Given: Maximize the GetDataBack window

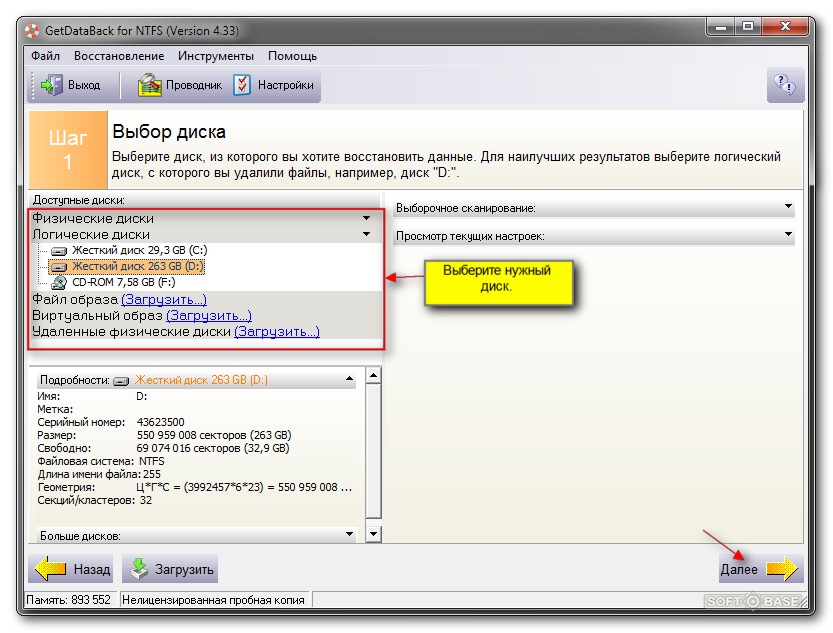Looking at the screenshot, I should click(748, 27).
